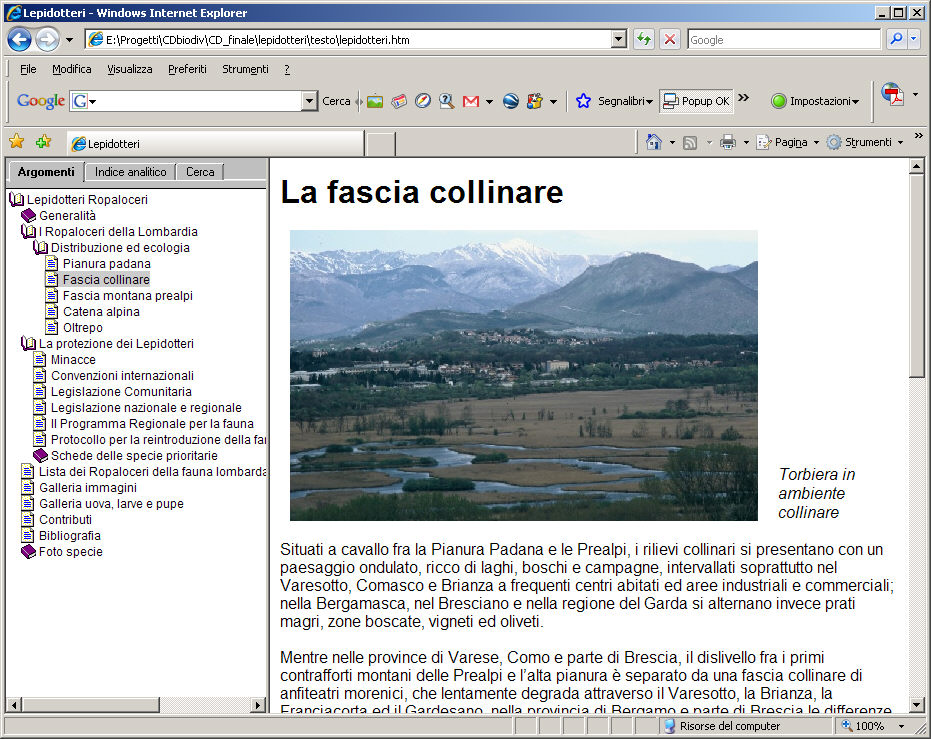Open the Convenzioni internazionali topic
Image resolution: width=931 pixels, height=739 pixels.
[122, 376]
